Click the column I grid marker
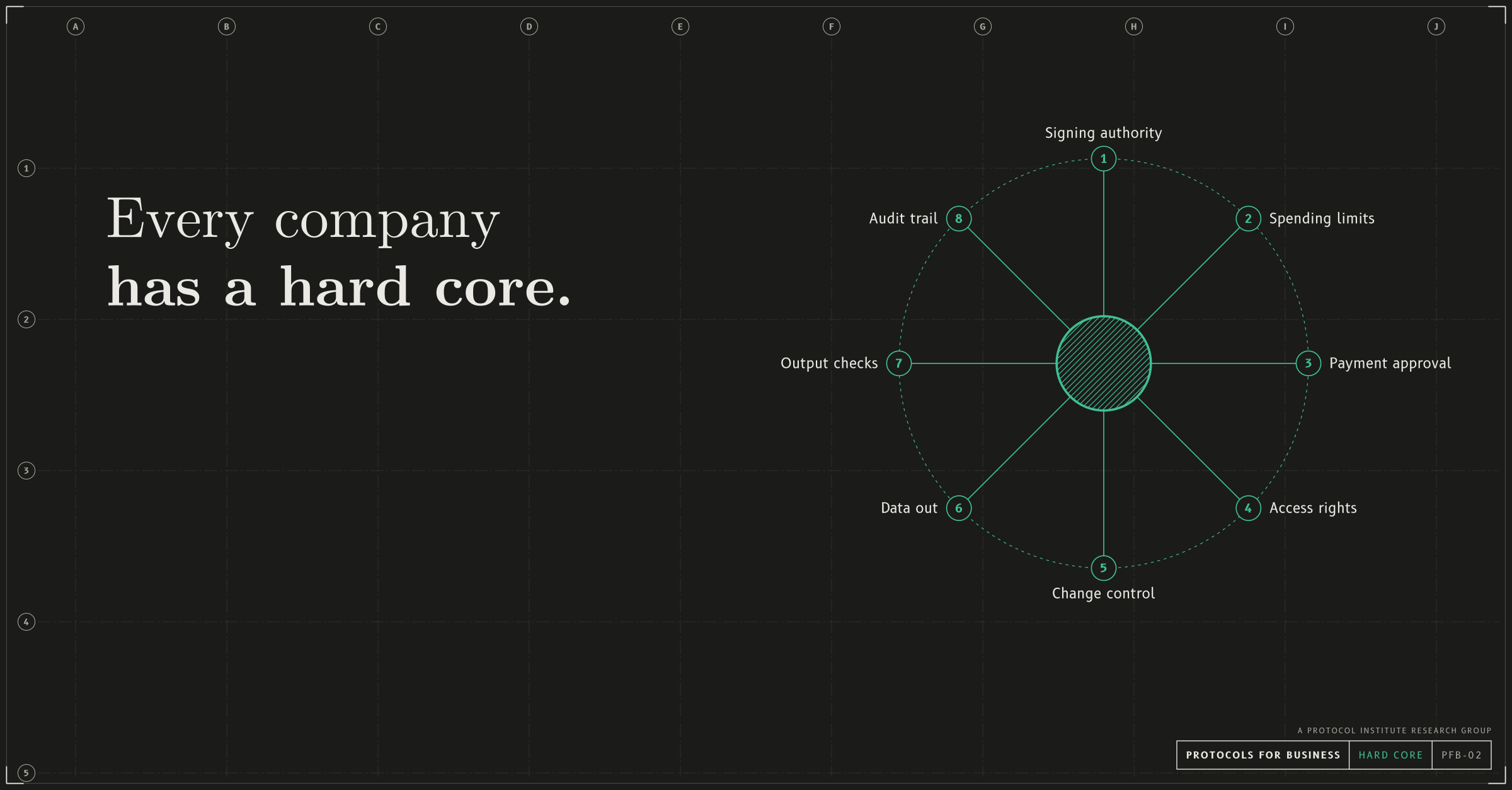 point(1285,26)
